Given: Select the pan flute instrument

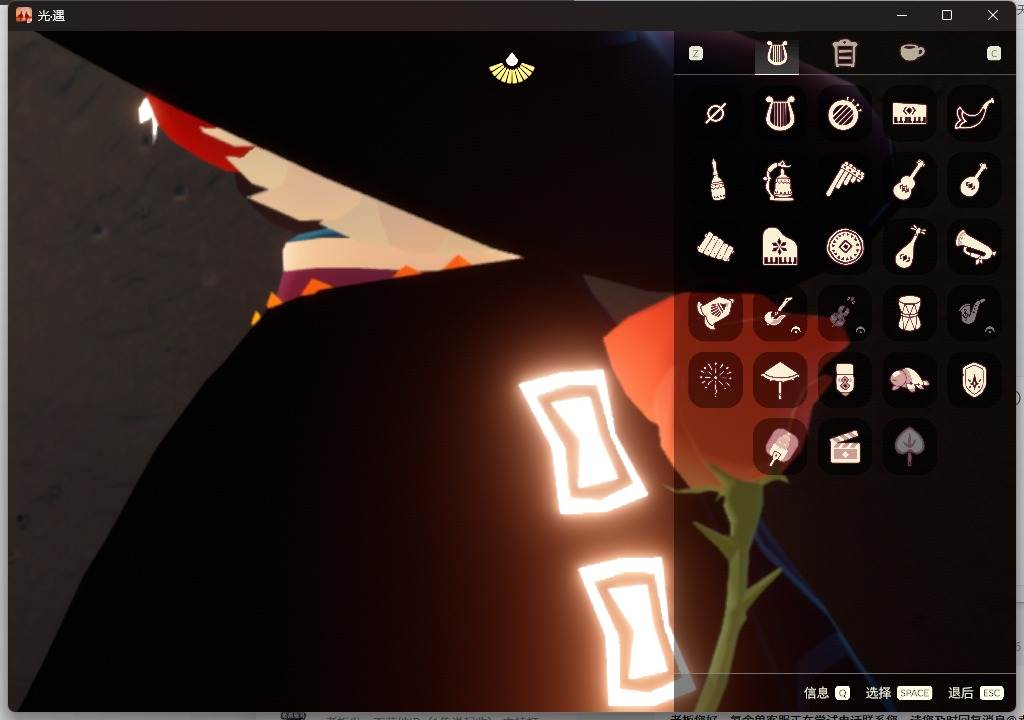Looking at the screenshot, I should [844, 180].
